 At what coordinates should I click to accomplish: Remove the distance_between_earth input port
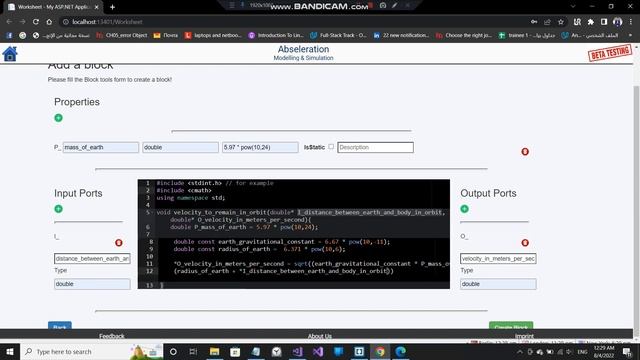tap(119, 243)
